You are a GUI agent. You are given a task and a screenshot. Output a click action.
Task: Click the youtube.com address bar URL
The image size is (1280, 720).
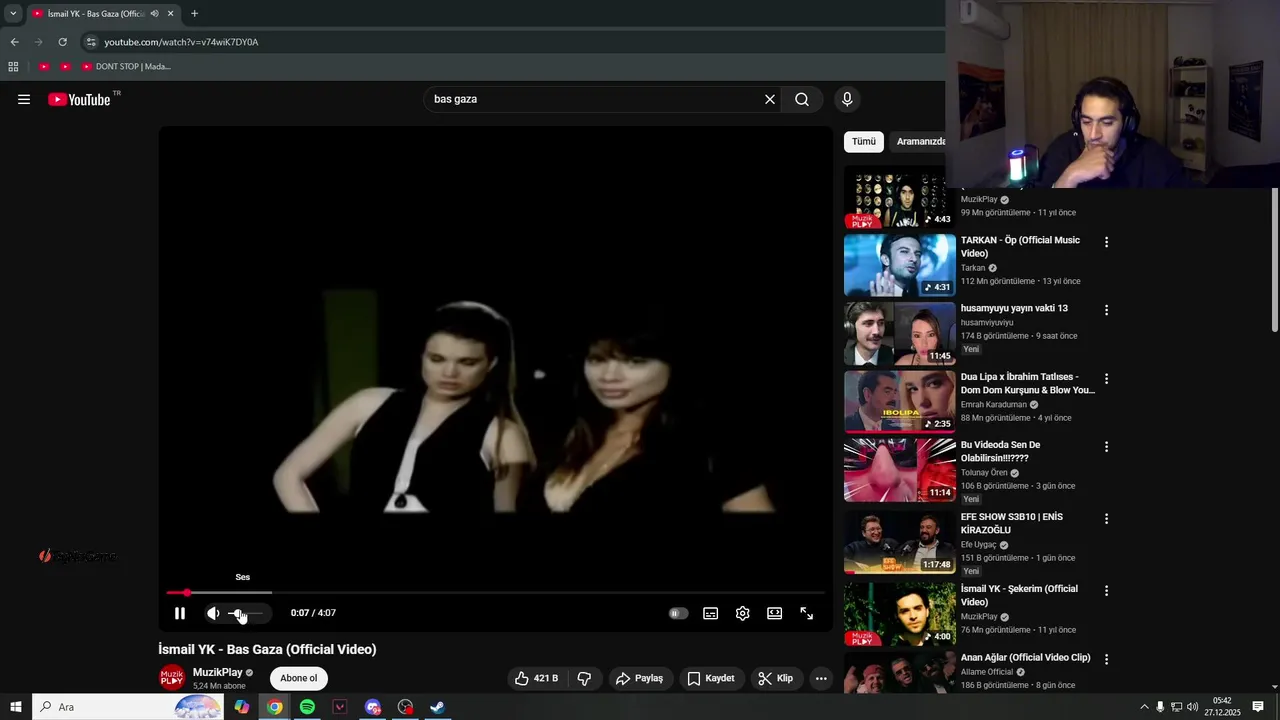pos(181,42)
